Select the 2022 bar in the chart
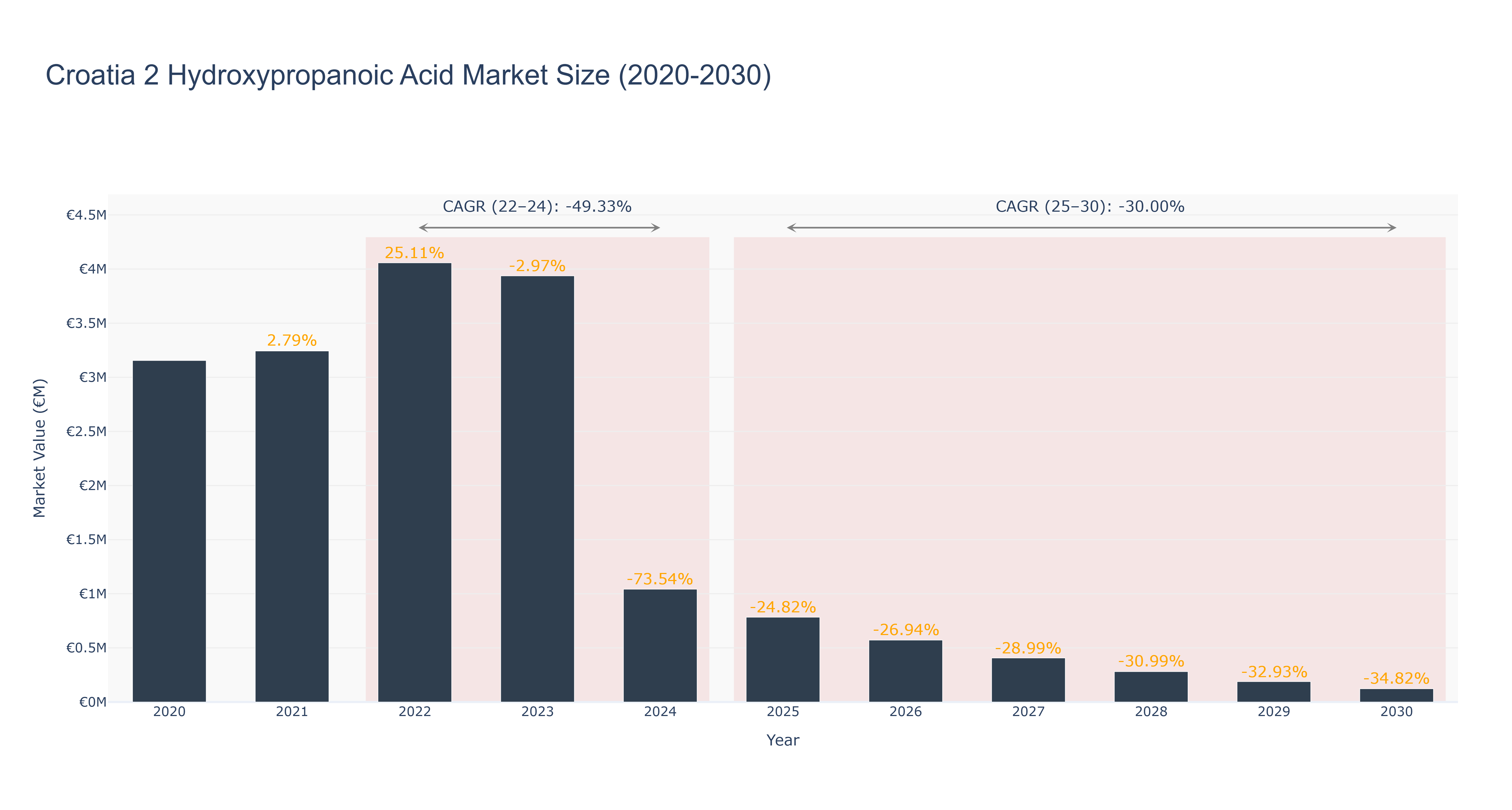This screenshot has height=810, width=1512. 414,482
